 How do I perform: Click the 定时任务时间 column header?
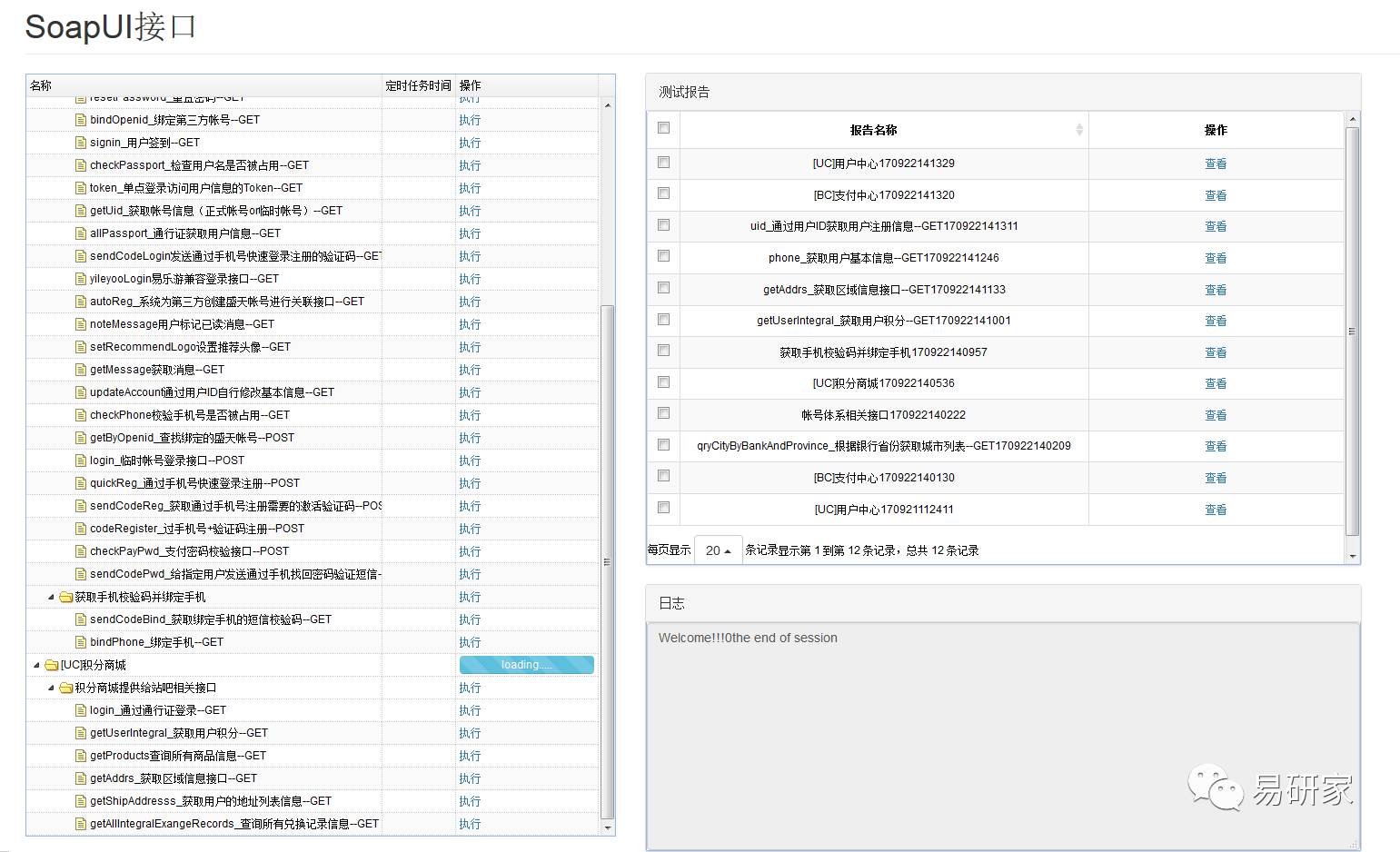[x=418, y=85]
